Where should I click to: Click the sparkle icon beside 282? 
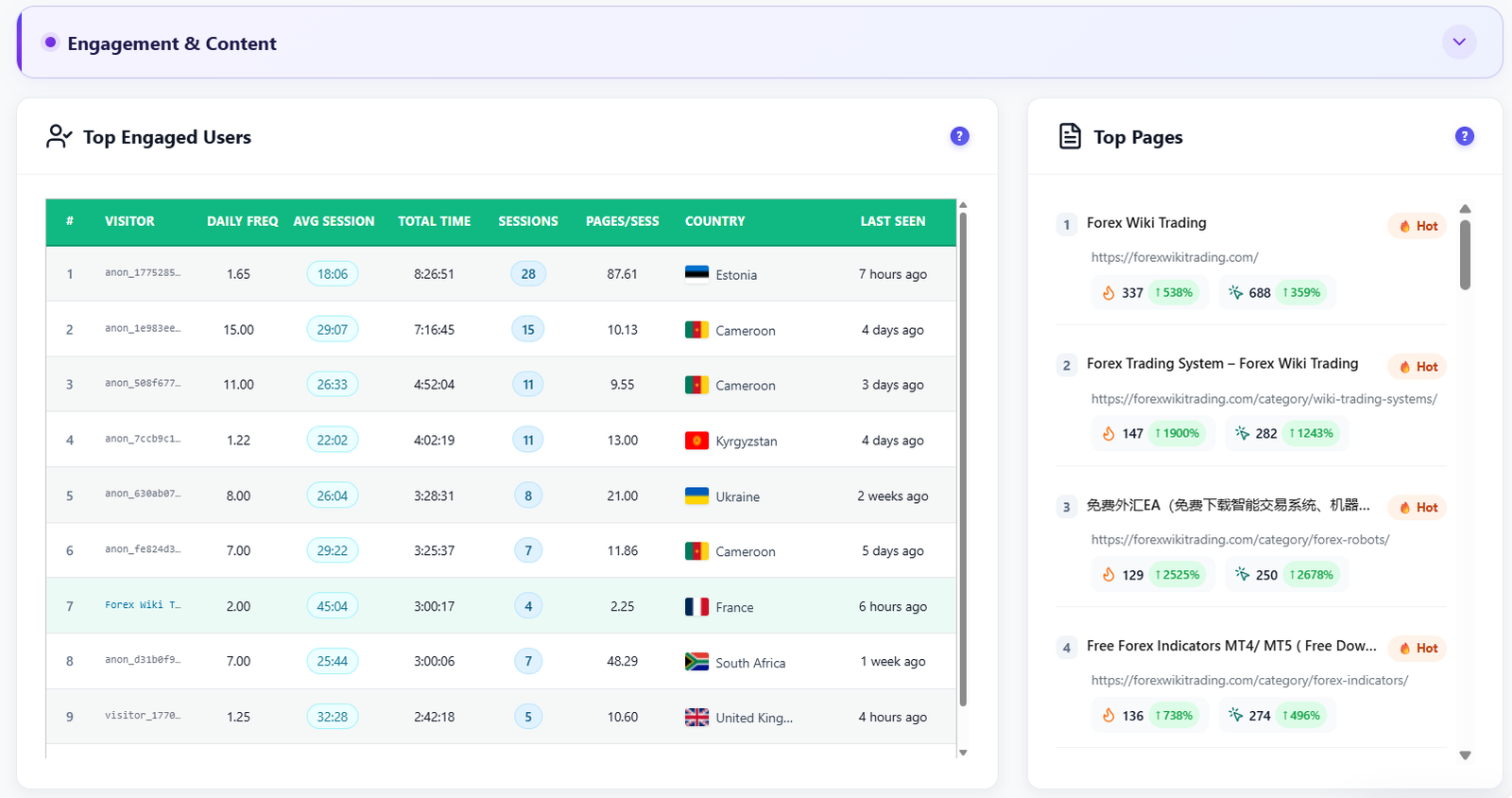point(1242,434)
